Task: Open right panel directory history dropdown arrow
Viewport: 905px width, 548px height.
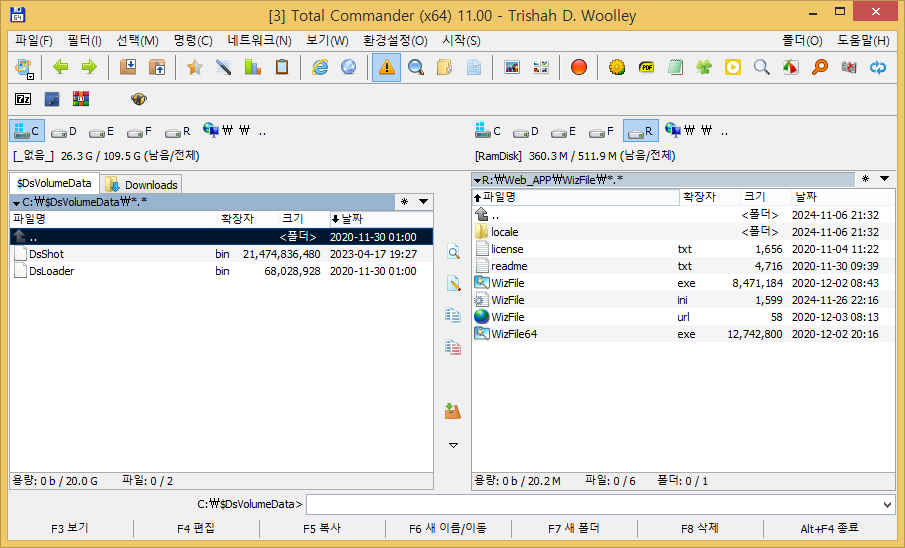Action: pyautogui.click(x=884, y=179)
